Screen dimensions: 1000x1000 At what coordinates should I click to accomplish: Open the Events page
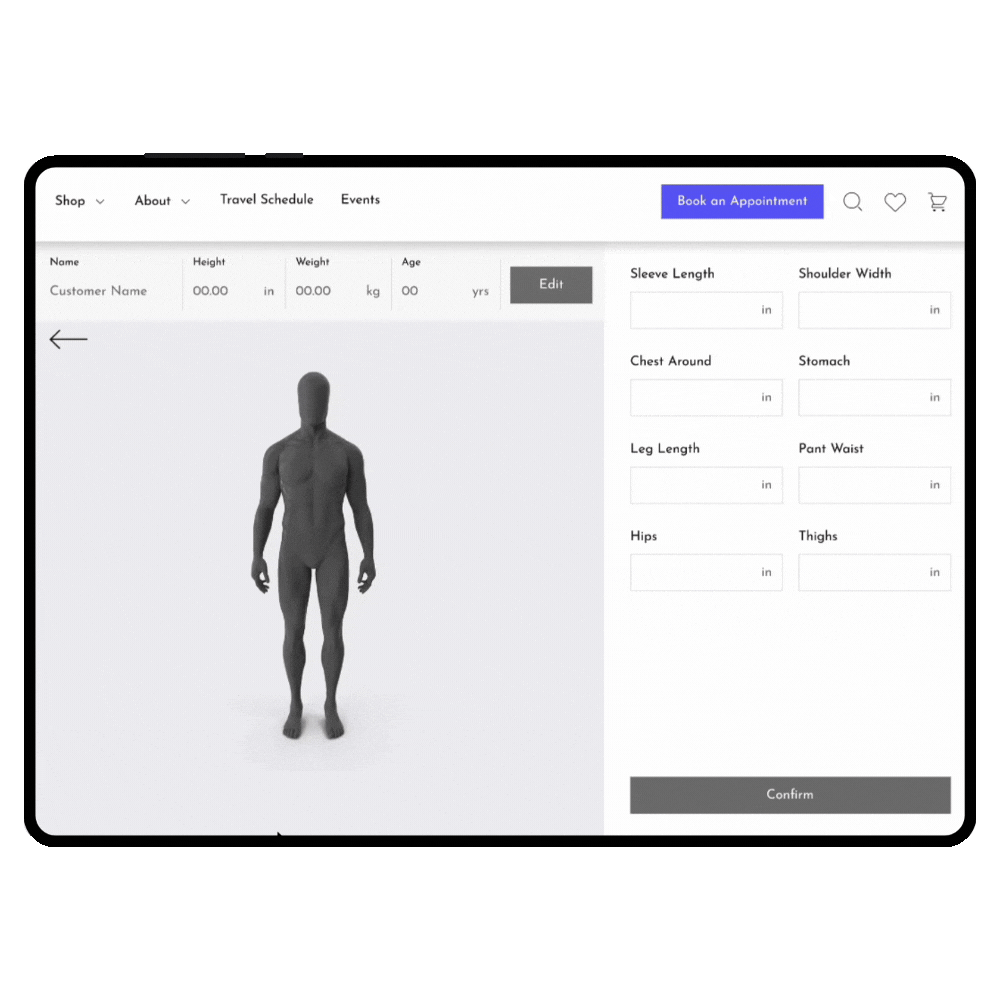tap(360, 200)
